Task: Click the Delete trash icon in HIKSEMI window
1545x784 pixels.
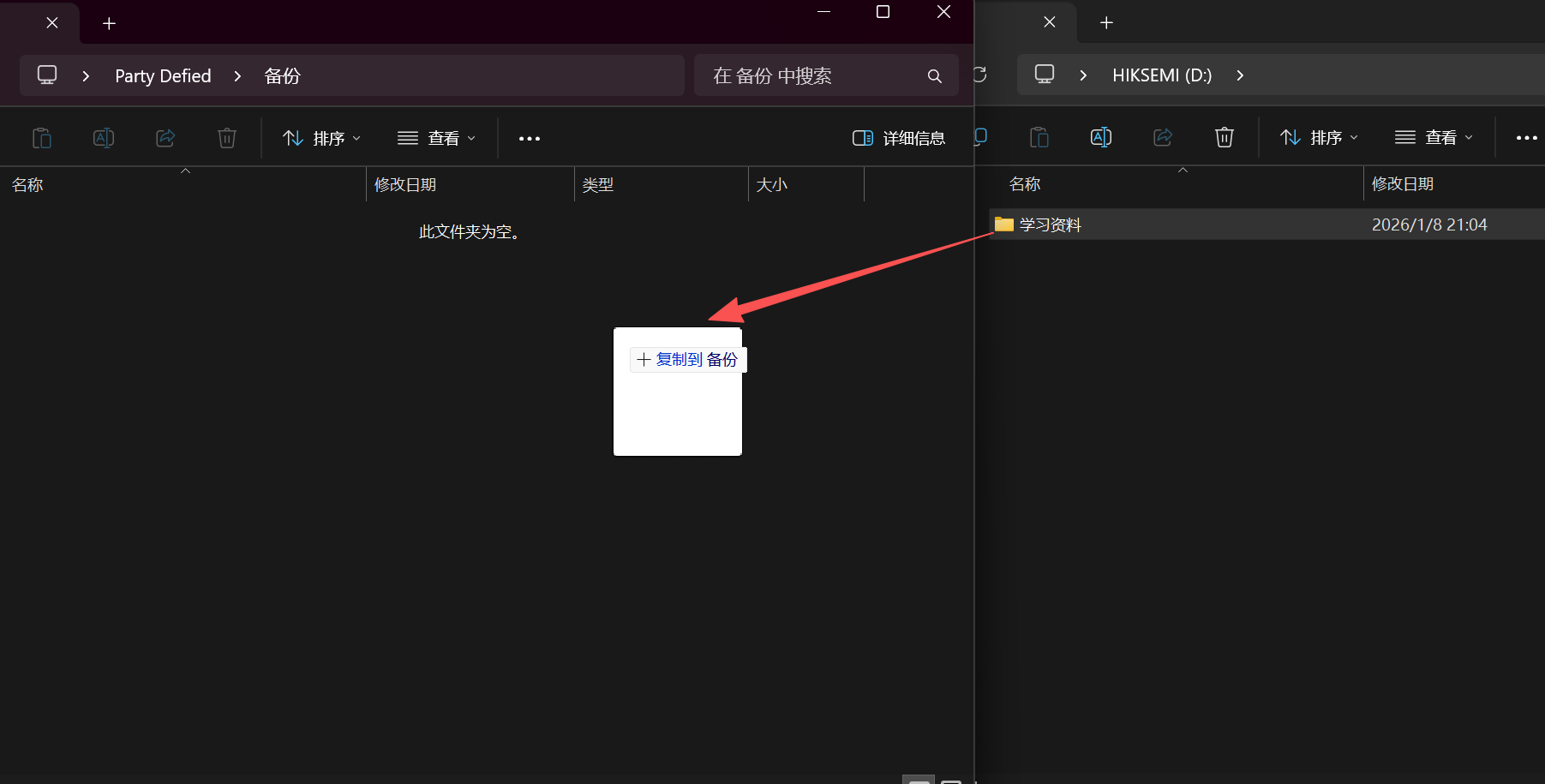Action: [1225, 137]
